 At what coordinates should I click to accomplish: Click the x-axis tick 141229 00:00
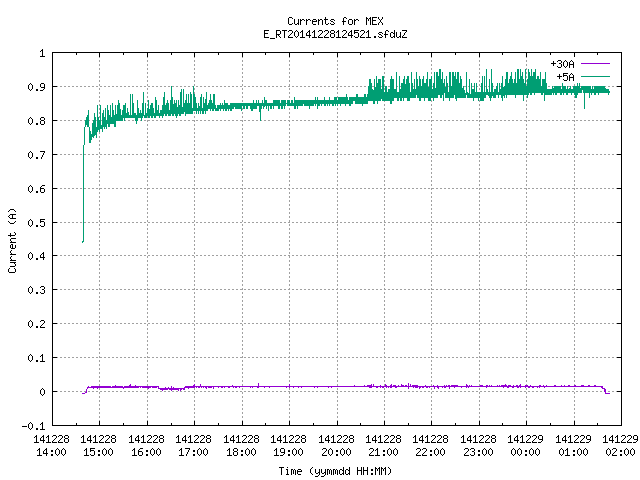click(x=525, y=445)
